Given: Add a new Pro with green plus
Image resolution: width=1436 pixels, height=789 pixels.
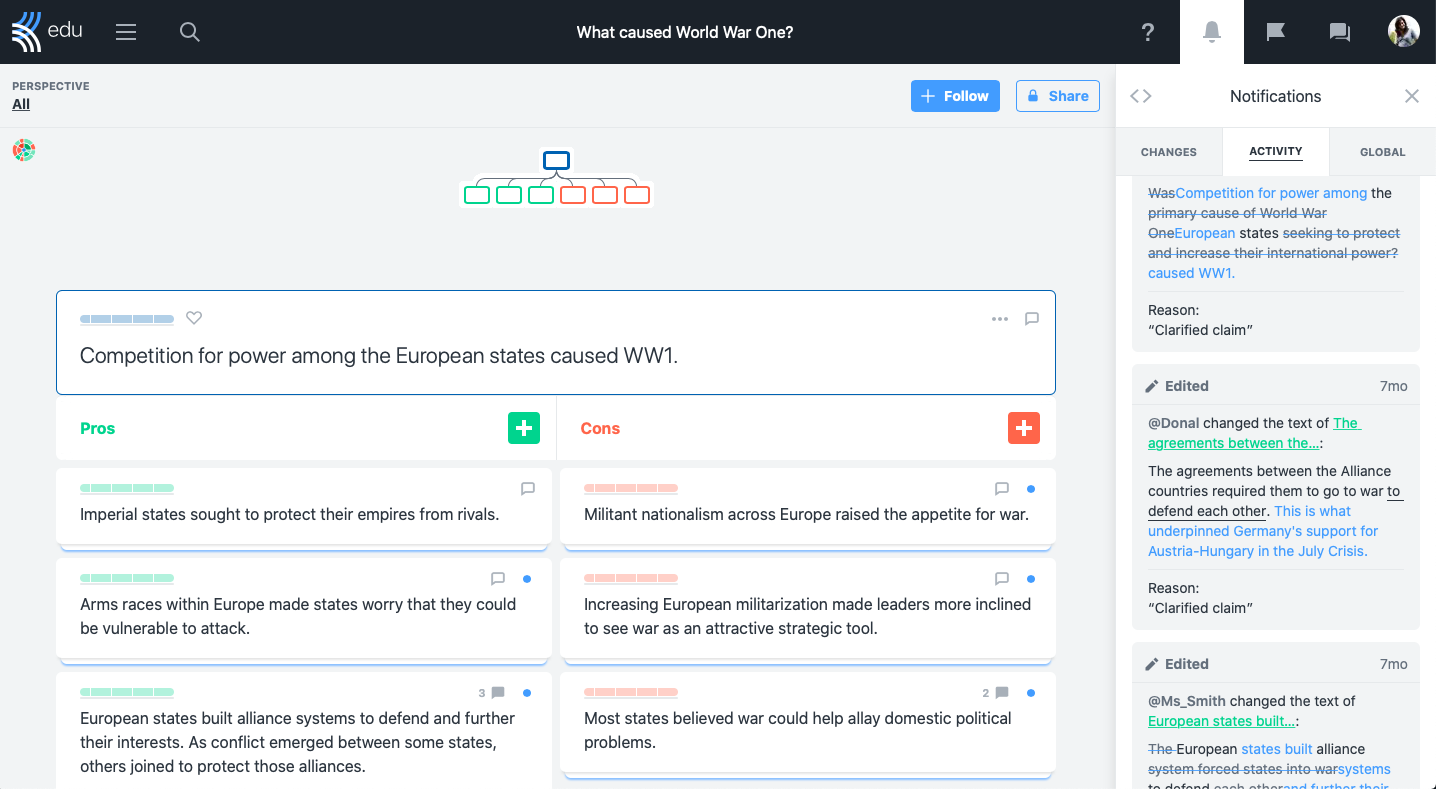Looking at the screenshot, I should [524, 428].
